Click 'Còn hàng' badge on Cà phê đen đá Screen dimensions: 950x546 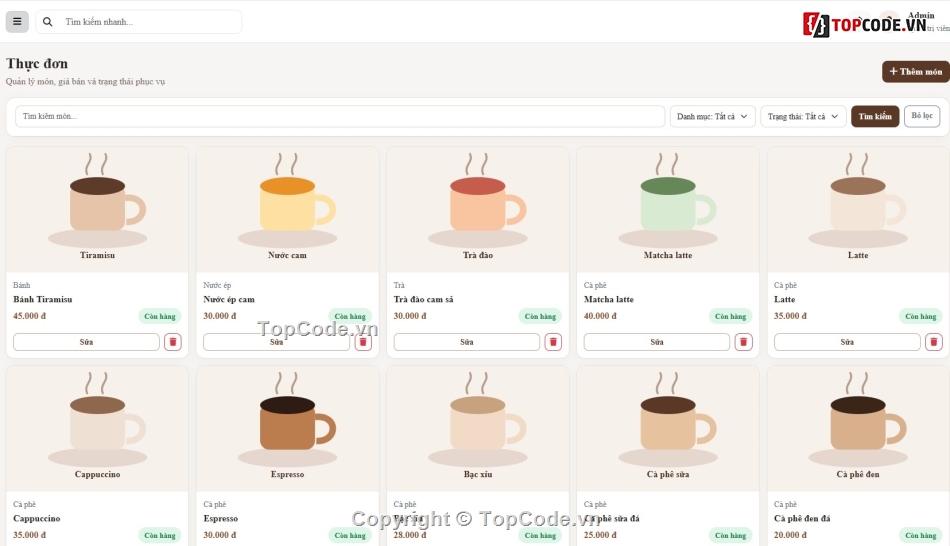[921, 536]
